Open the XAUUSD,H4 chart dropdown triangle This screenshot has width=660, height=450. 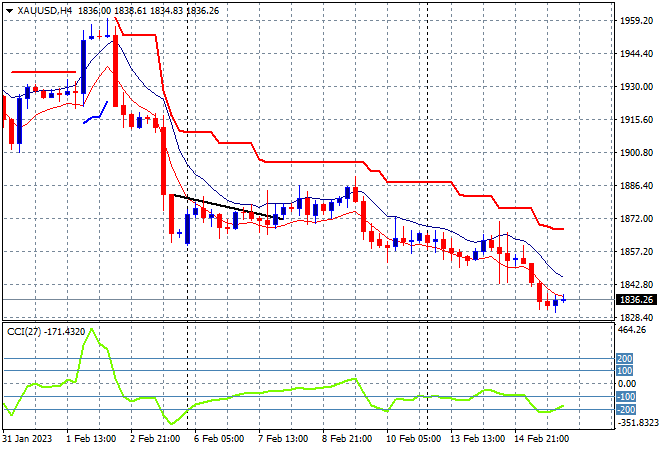[x=10, y=11]
